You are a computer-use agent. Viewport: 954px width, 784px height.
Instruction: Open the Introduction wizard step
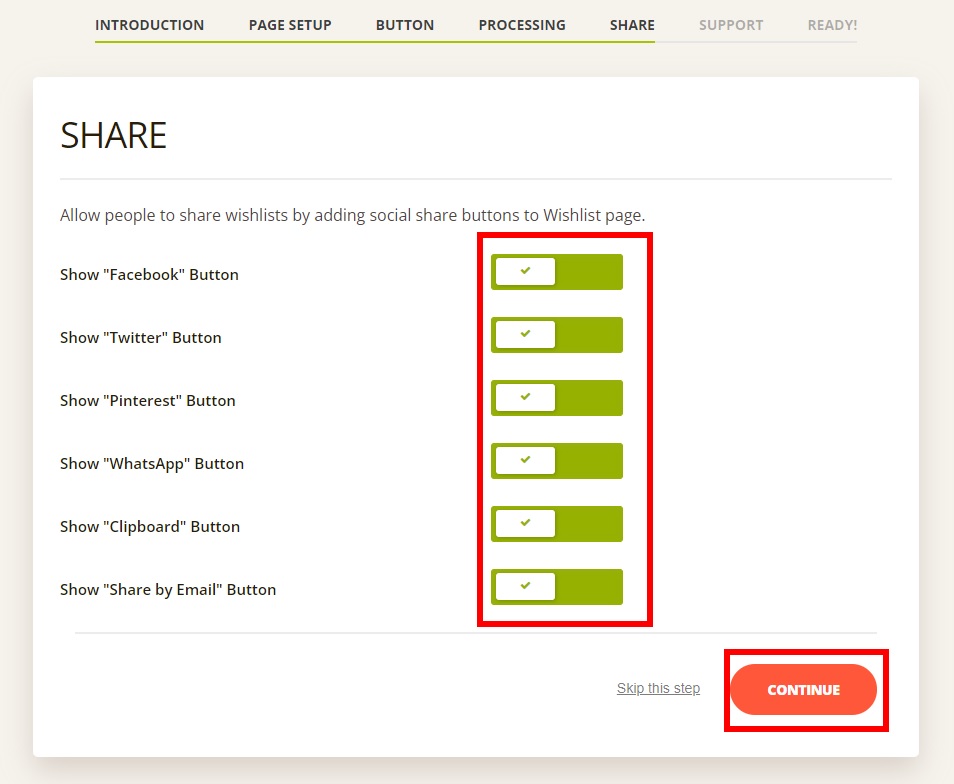coord(150,25)
